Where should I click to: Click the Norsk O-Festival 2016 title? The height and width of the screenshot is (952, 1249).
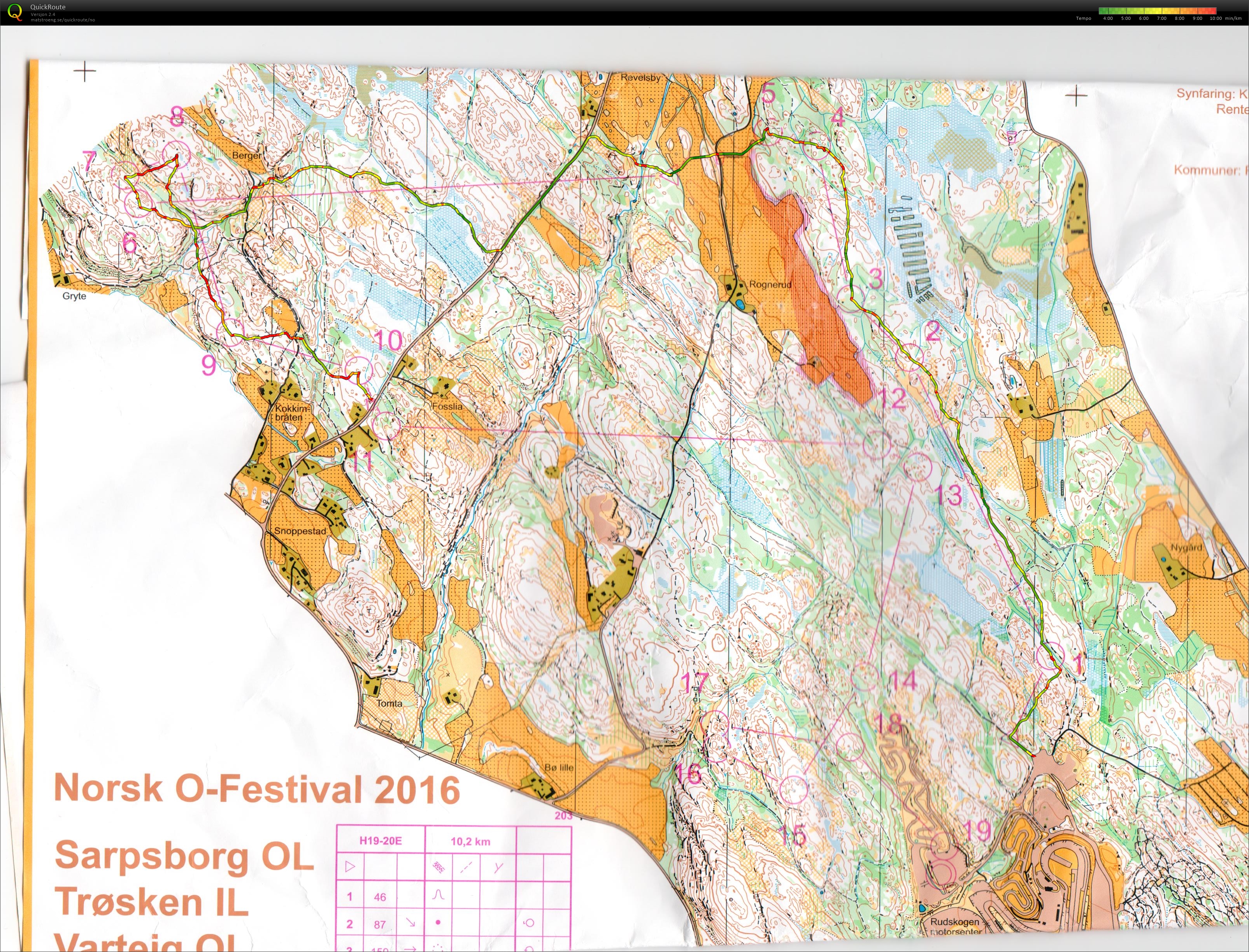coord(257,789)
